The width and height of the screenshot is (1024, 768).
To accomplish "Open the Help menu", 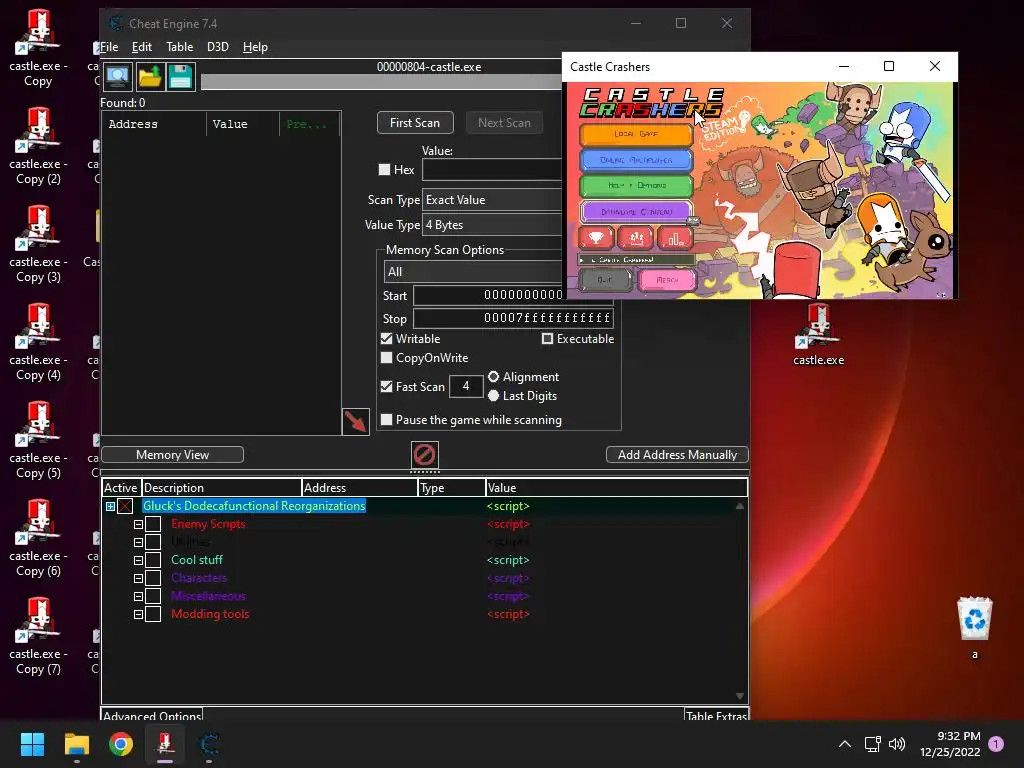I will click(255, 47).
